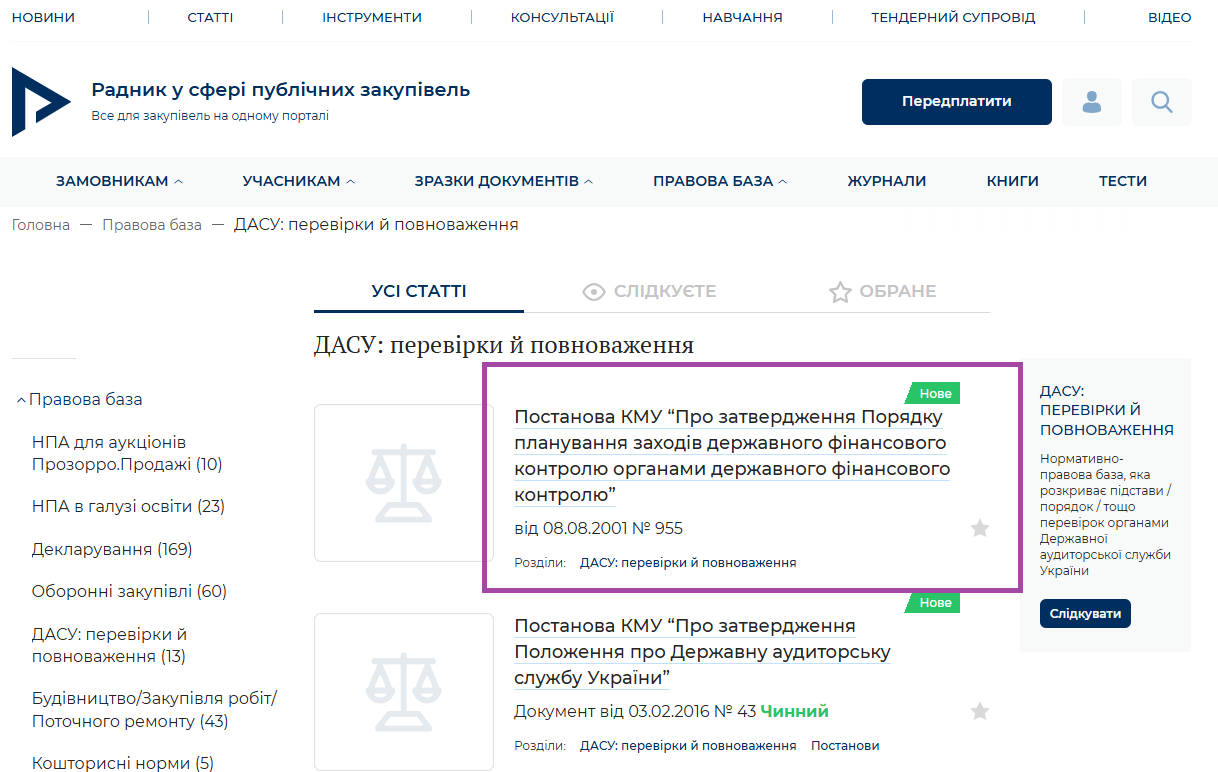Open the Зразки документів dropdown
This screenshot has height=772, width=1218.
click(503, 181)
